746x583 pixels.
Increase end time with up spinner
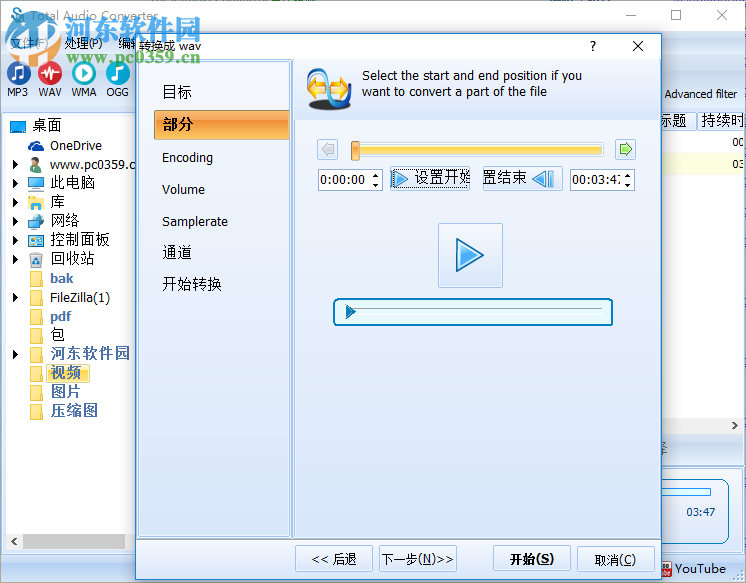pos(628,175)
